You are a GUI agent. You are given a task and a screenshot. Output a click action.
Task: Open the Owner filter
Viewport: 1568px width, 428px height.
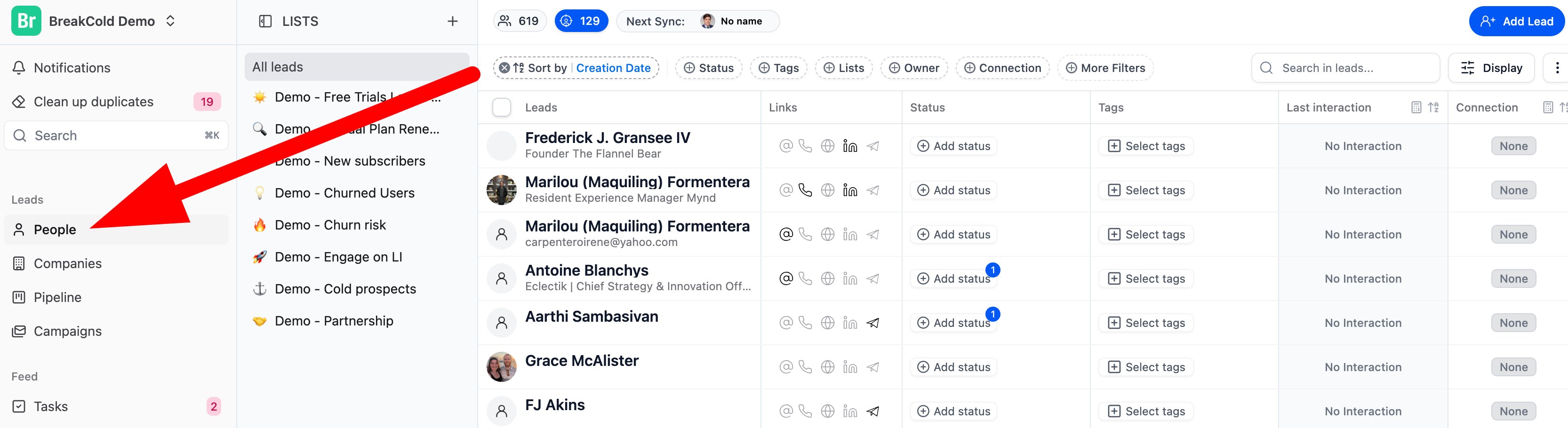pos(914,68)
